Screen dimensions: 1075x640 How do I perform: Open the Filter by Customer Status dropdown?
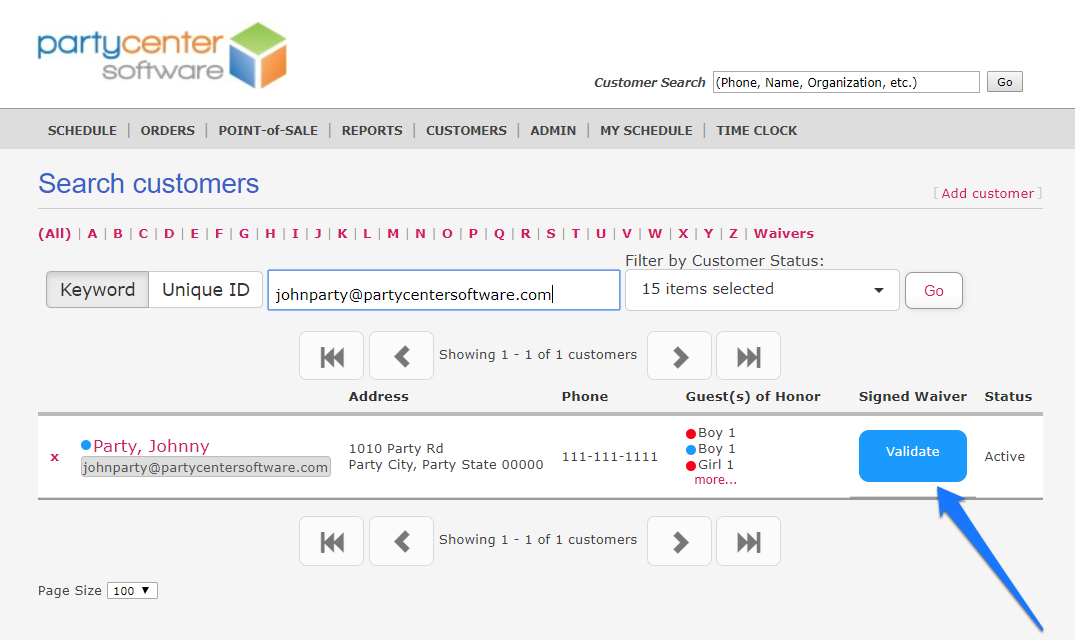pos(762,290)
